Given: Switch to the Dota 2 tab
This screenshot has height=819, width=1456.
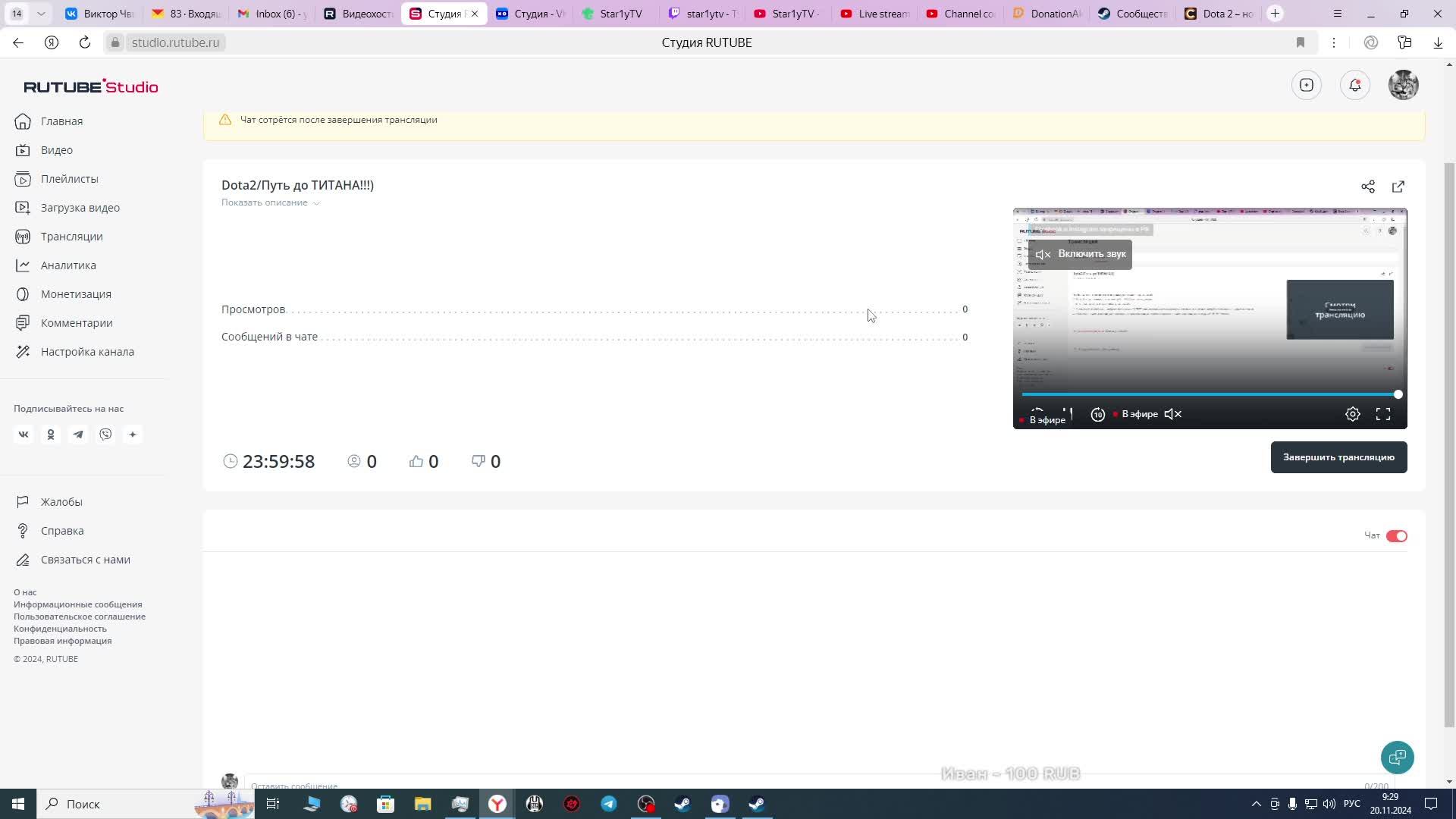Looking at the screenshot, I should click(x=1219, y=14).
